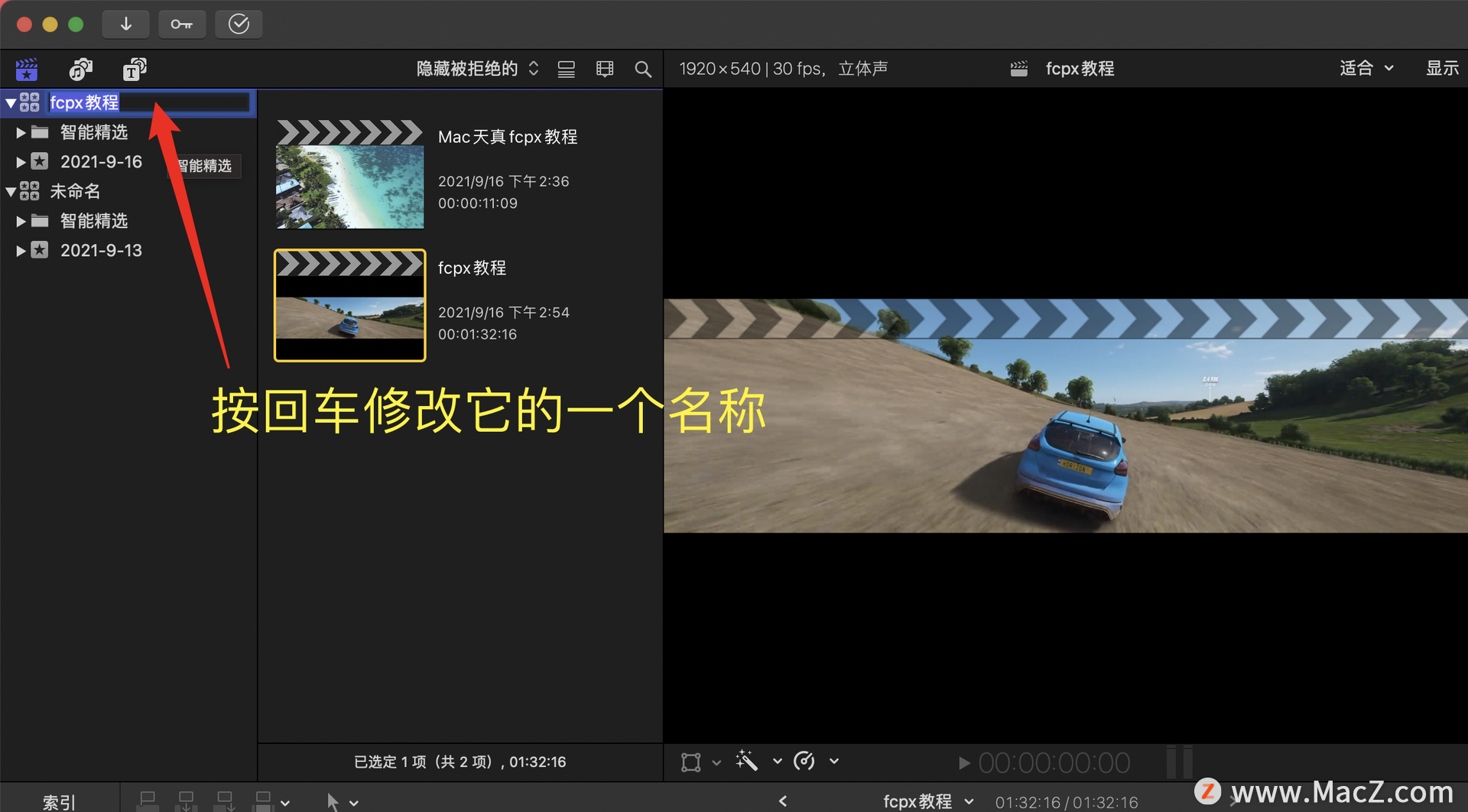Screen dimensions: 1468x812
Task: Click connect clip to storyline button
Action: [x=148, y=801]
